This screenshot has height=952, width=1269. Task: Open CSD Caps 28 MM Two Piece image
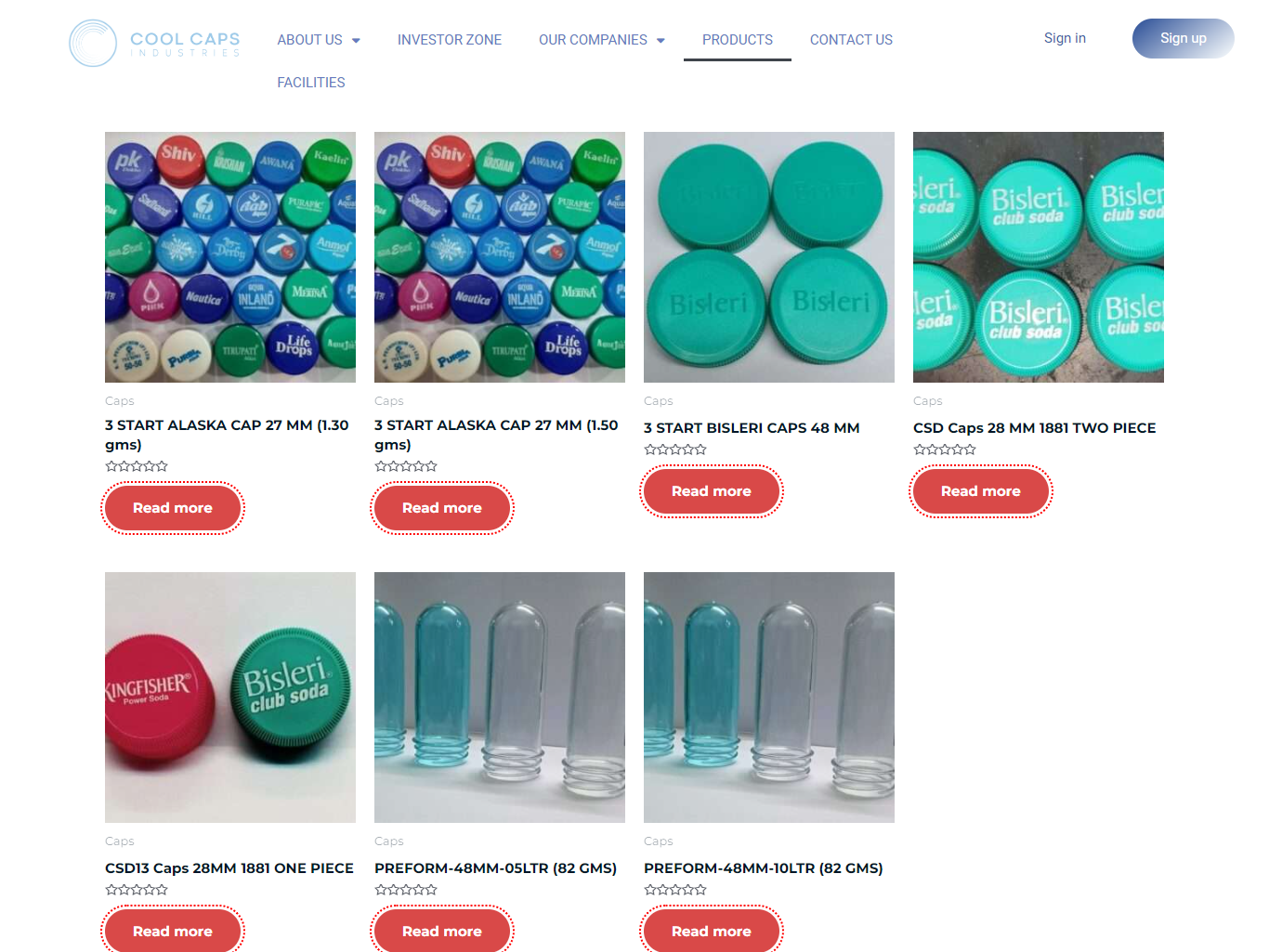1039,257
